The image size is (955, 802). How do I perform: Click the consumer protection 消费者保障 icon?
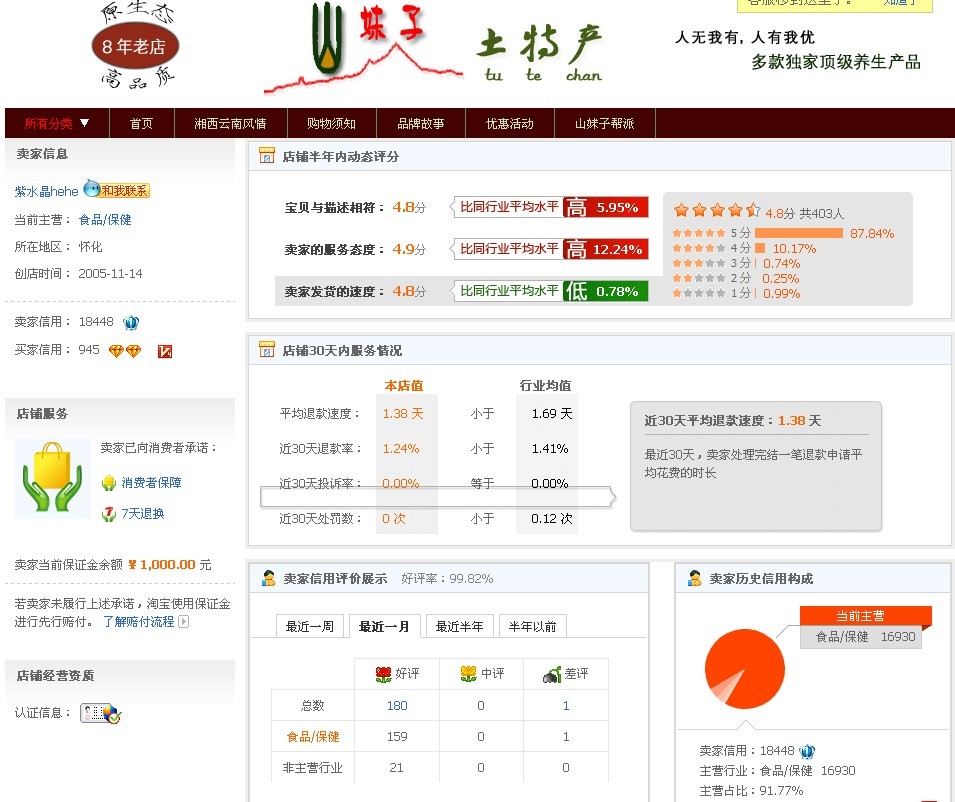tap(109, 483)
